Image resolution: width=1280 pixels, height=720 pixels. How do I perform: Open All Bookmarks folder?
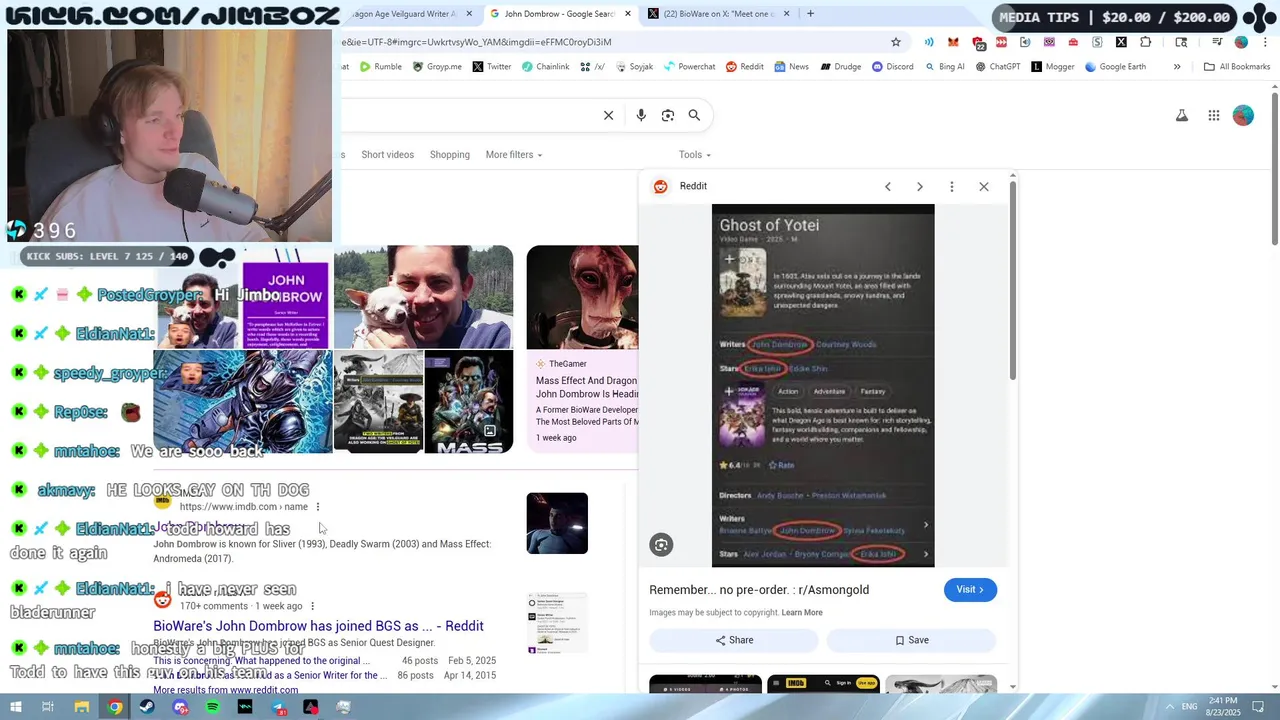1237,67
